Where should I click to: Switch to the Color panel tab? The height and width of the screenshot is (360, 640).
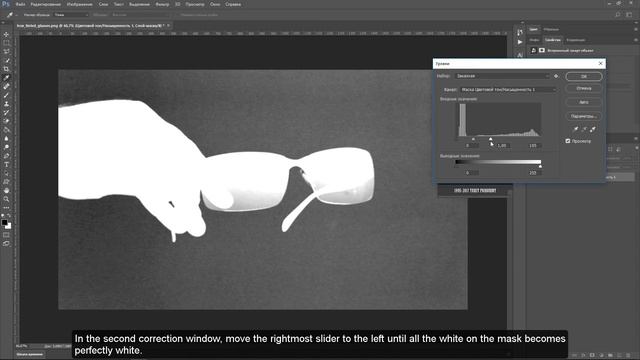pyautogui.click(x=533, y=29)
